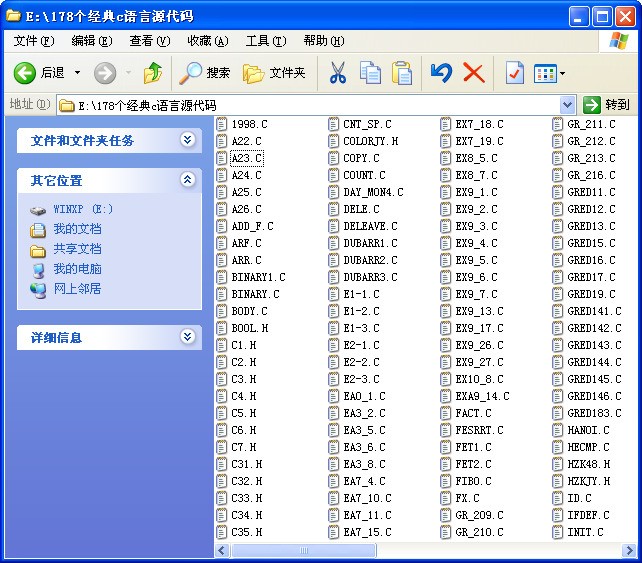
Task: Select the COPY.C file name
Action: (361, 158)
